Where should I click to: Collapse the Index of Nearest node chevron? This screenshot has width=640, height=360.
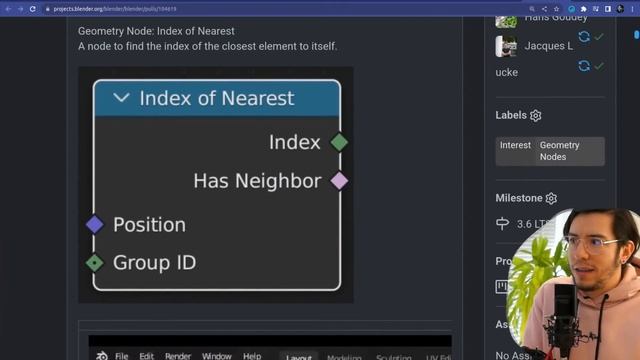pos(121,98)
